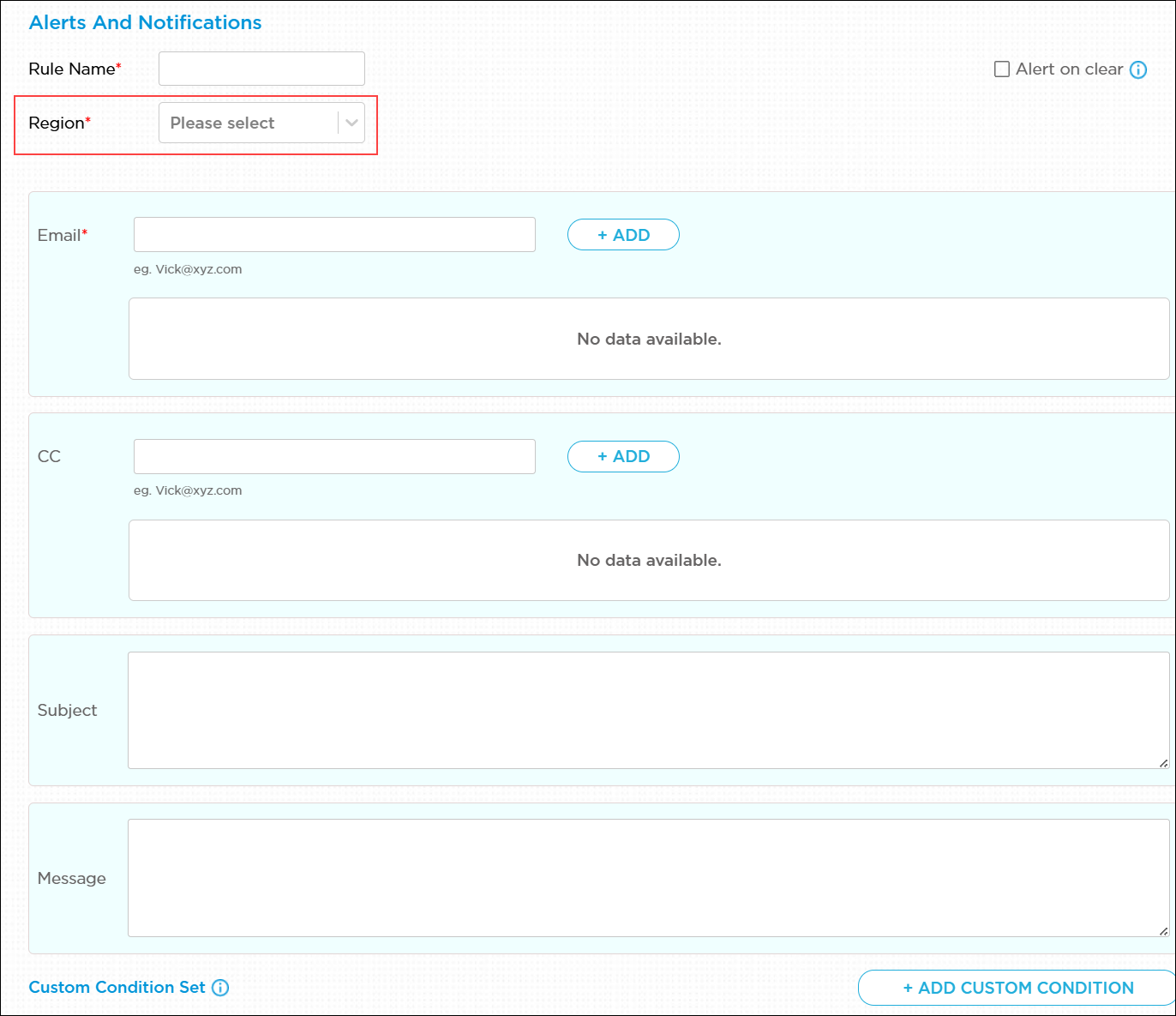Focus the CC address input field
The width and height of the screenshot is (1176, 1016).
click(x=334, y=456)
